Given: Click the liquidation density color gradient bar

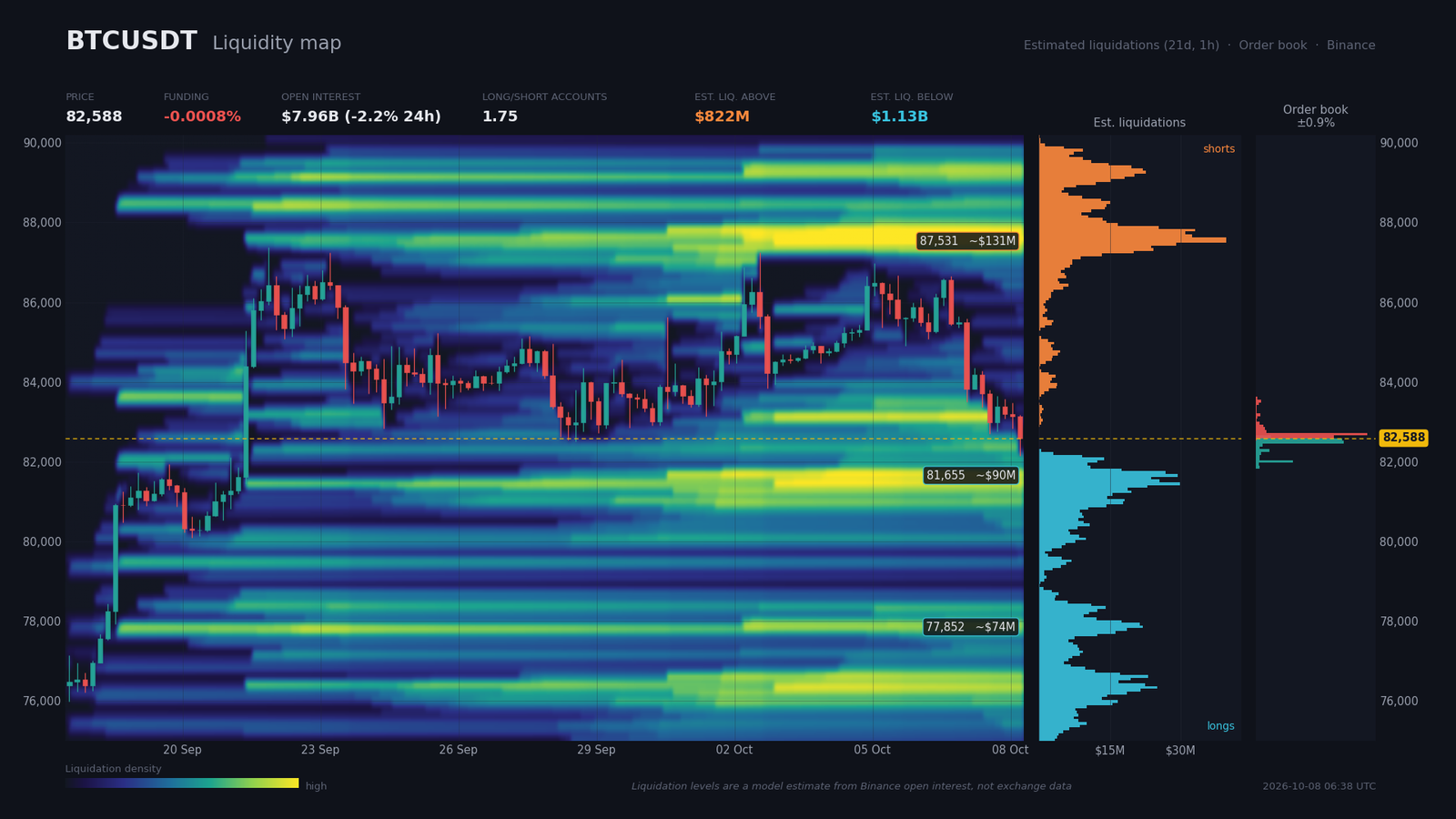Looking at the screenshot, I should pyautogui.click(x=182, y=783).
